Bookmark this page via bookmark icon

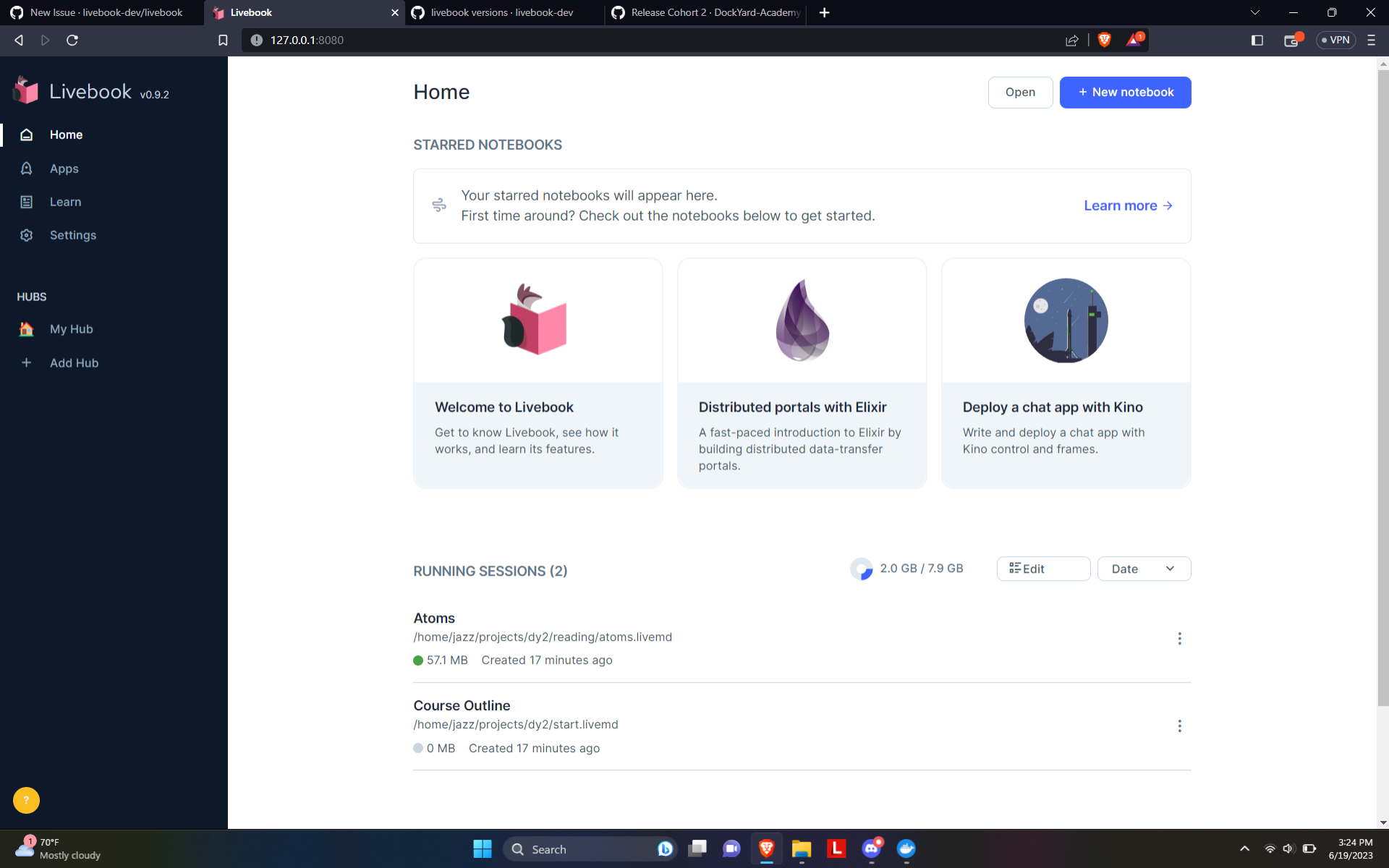click(223, 40)
